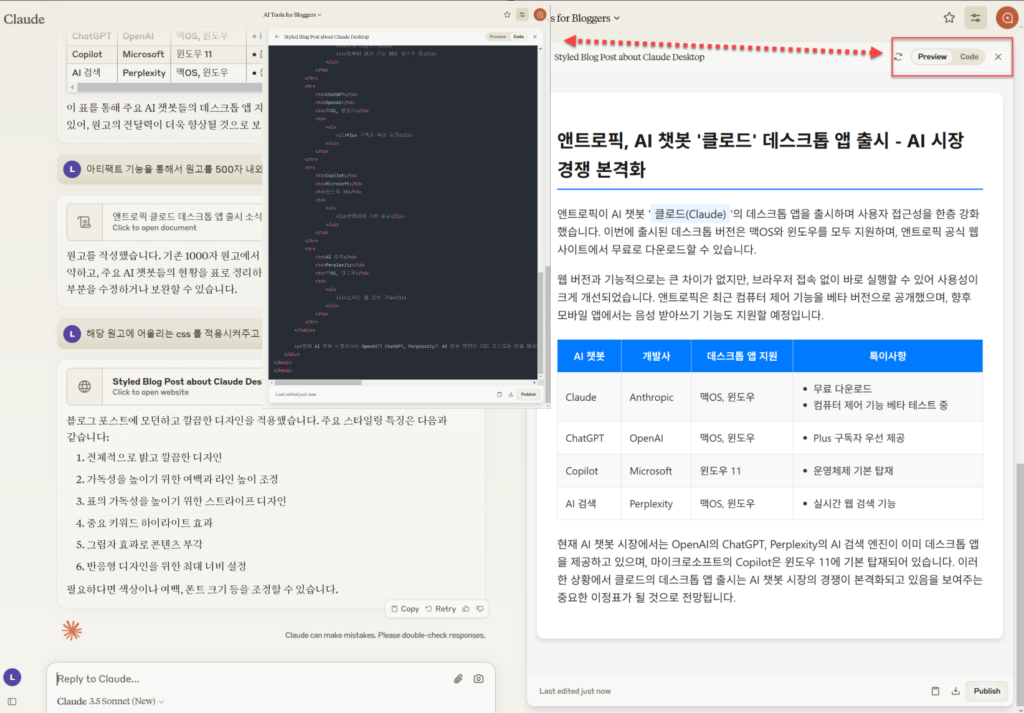Close the small code artifact panel

point(535,37)
